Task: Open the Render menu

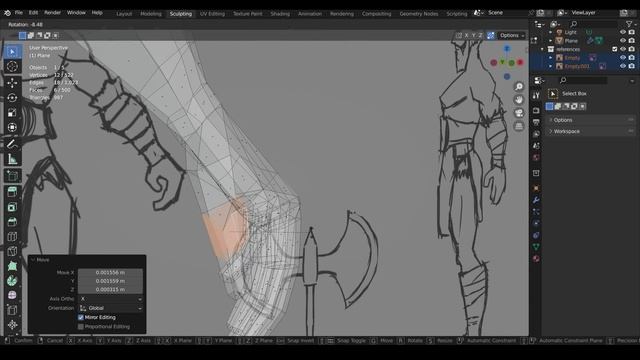Action: tap(52, 13)
